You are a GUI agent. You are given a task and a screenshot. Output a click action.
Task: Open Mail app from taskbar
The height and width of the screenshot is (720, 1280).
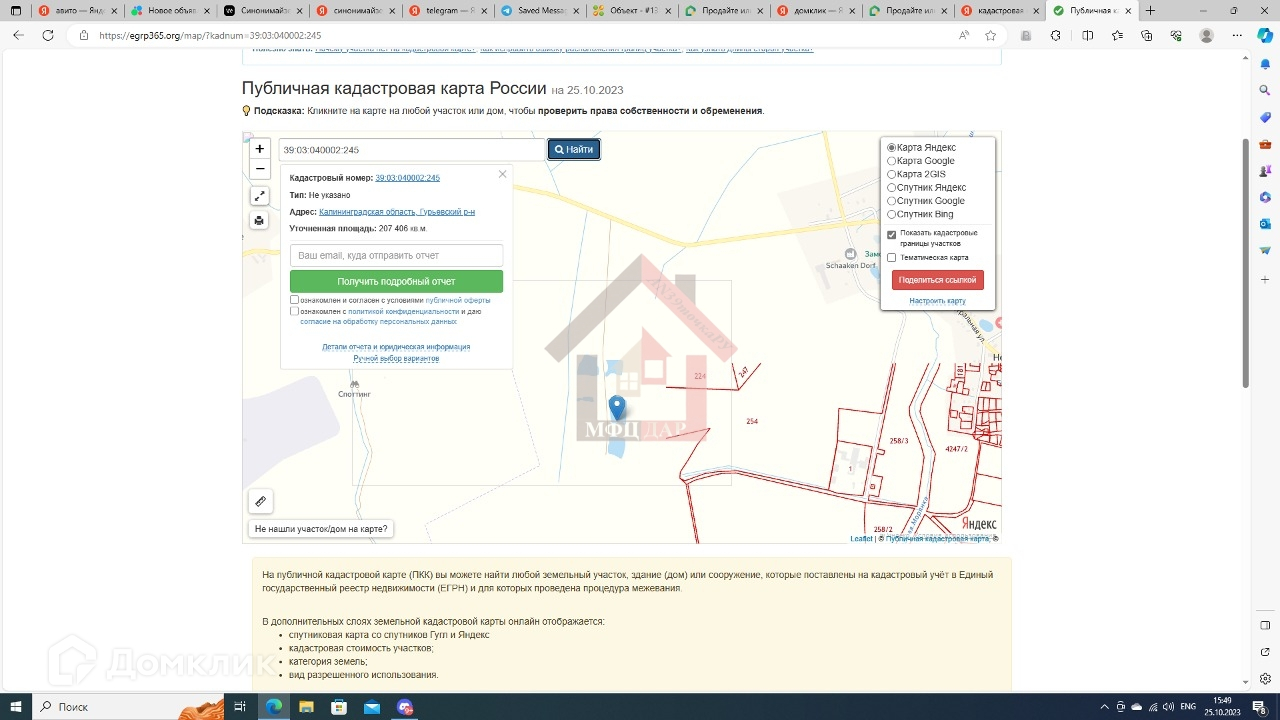[372, 707]
